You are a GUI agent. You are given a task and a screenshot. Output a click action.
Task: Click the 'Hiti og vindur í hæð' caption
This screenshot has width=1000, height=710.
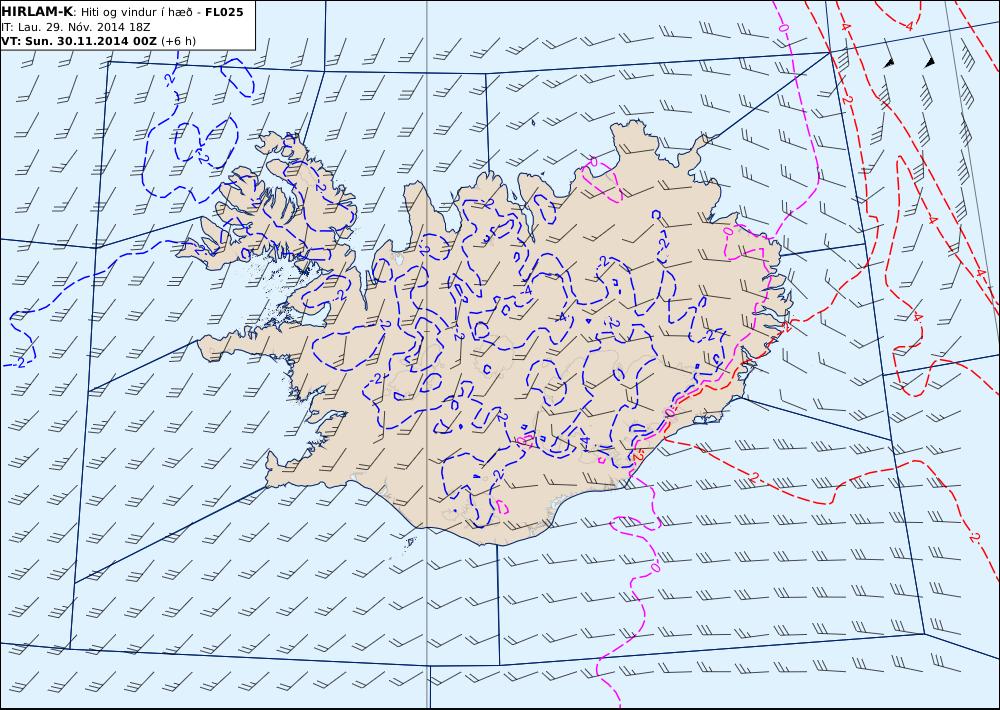point(136,12)
